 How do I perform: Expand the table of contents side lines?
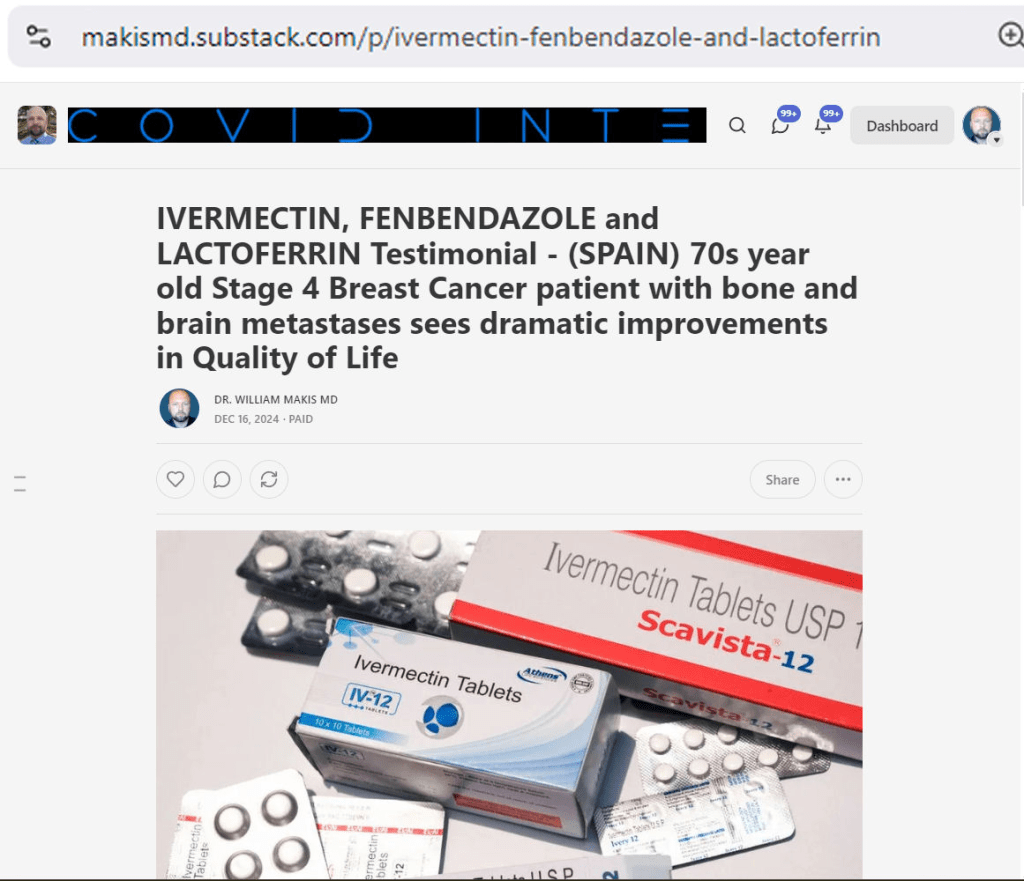[20, 484]
